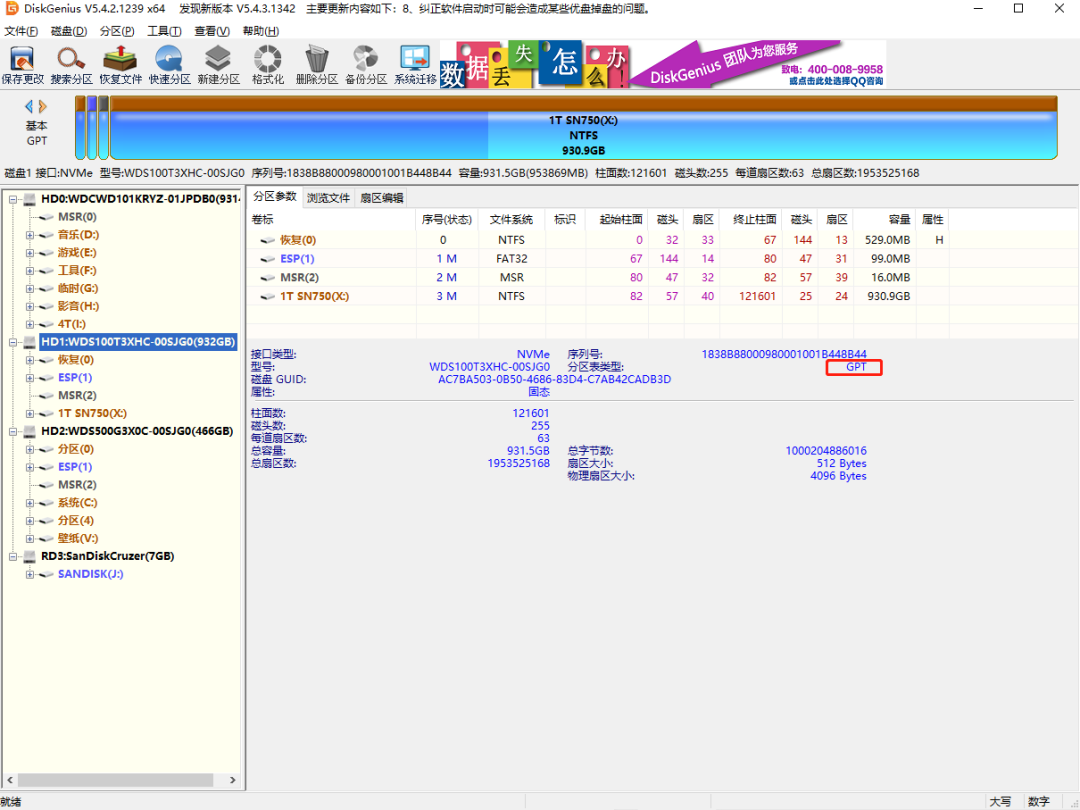Click the 序号(状态) column header
The image size is (1080, 810).
click(x=447, y=220)
